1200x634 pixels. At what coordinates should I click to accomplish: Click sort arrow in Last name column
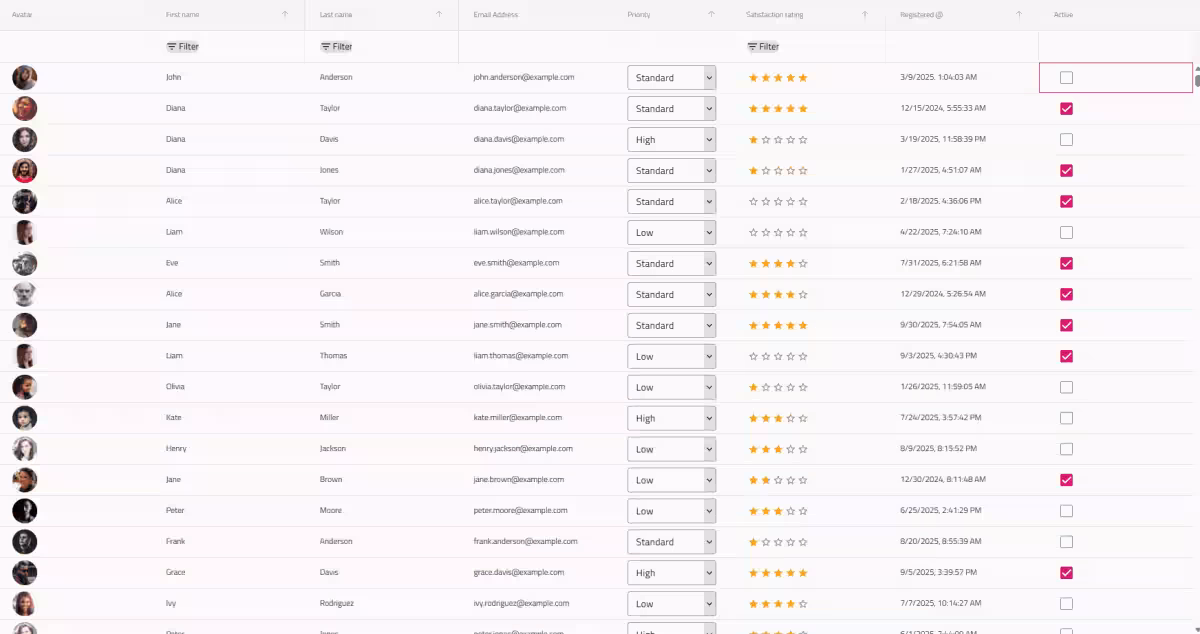coord(439,15)
